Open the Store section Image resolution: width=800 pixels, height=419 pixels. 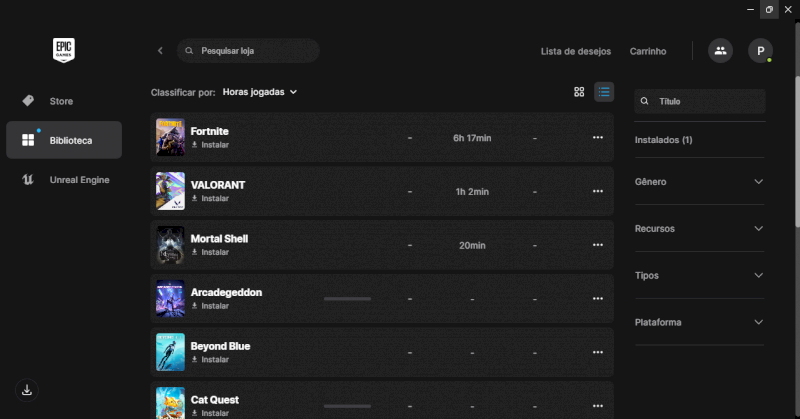click(x=61, y=101)
